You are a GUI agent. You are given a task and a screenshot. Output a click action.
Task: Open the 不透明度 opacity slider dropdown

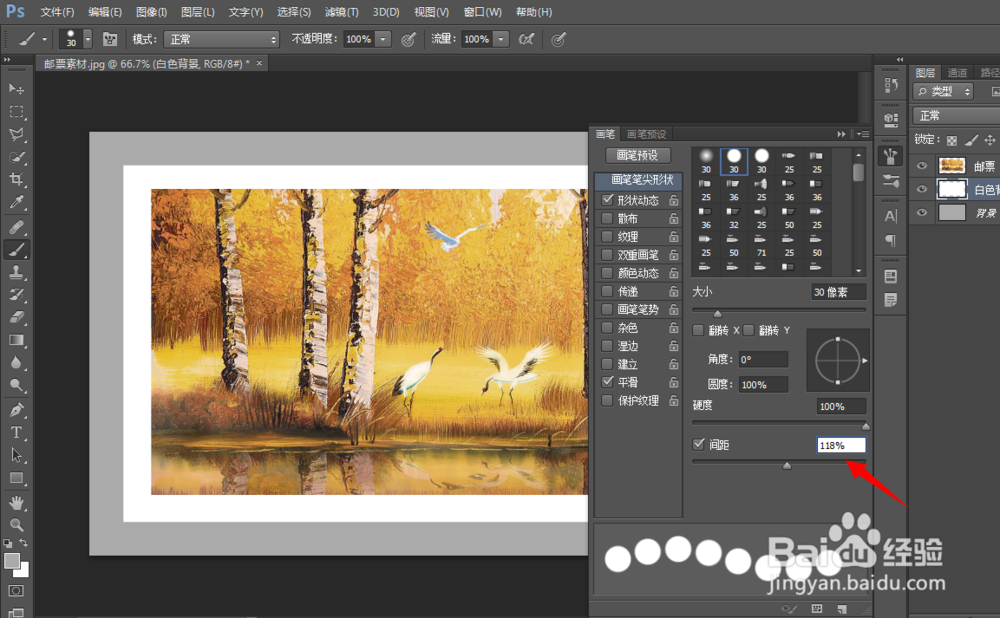383,40
